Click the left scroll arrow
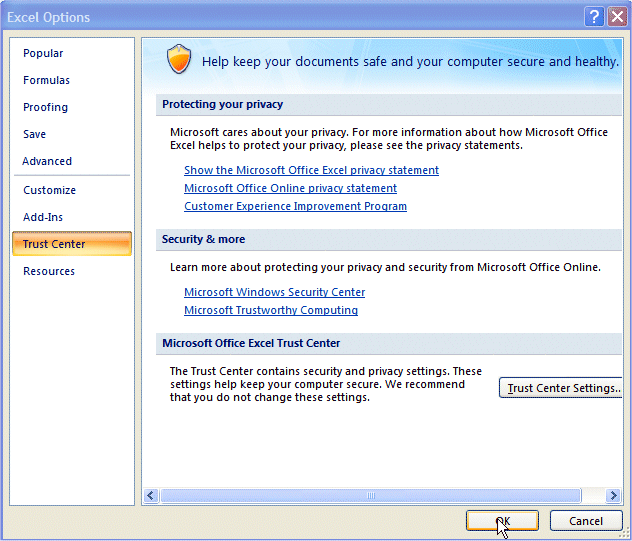Viewport: 632px width, 541px height. pyautogui.click(x=151, y=495)
